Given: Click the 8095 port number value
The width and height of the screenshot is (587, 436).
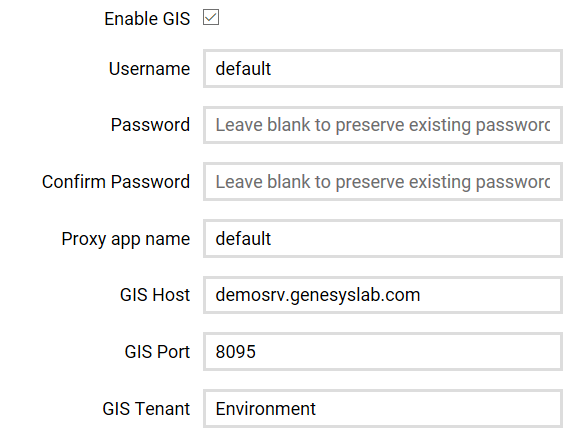Looking at the screenshot, I should point(235,352).
